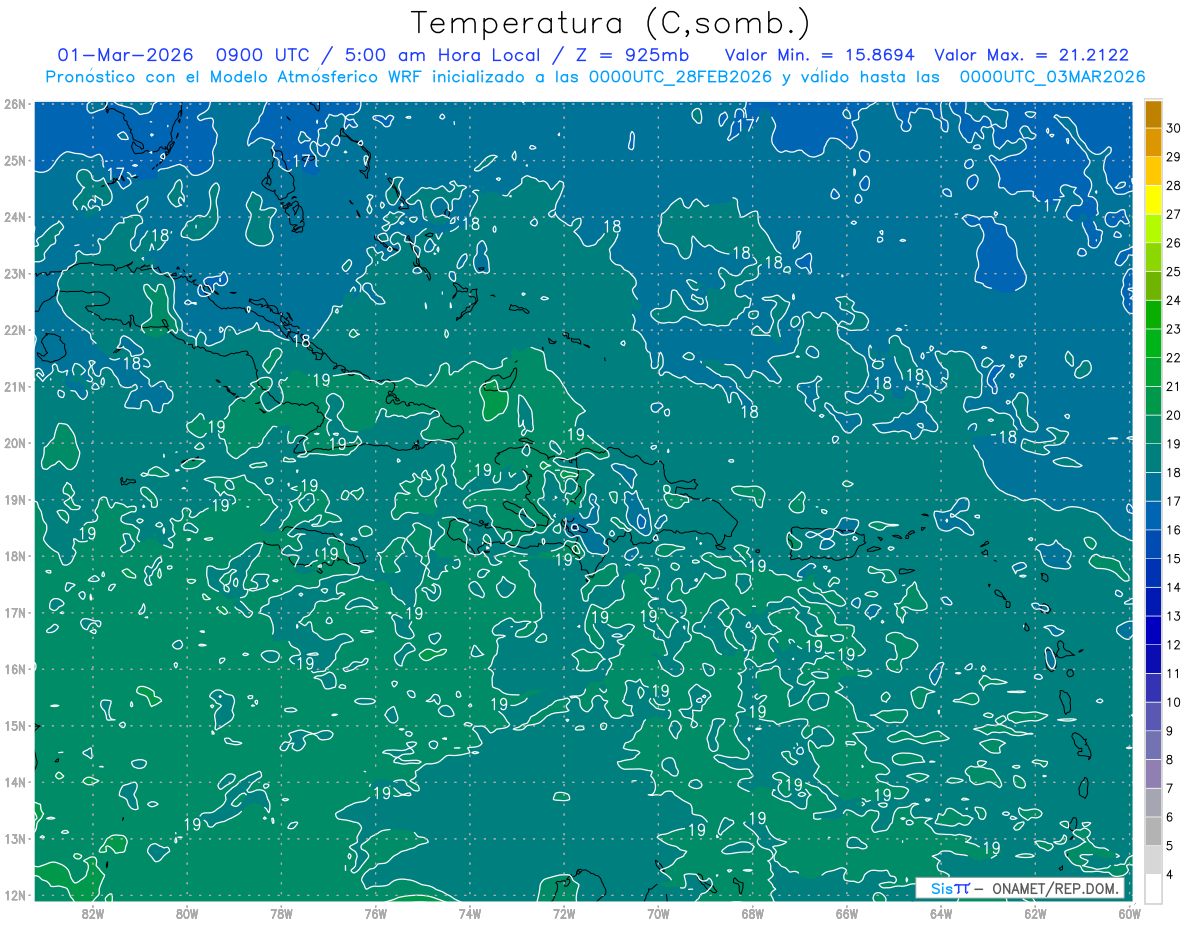Click the "66W" longitude axis label
Screen dimensions: 1200x927
point(846,913)
